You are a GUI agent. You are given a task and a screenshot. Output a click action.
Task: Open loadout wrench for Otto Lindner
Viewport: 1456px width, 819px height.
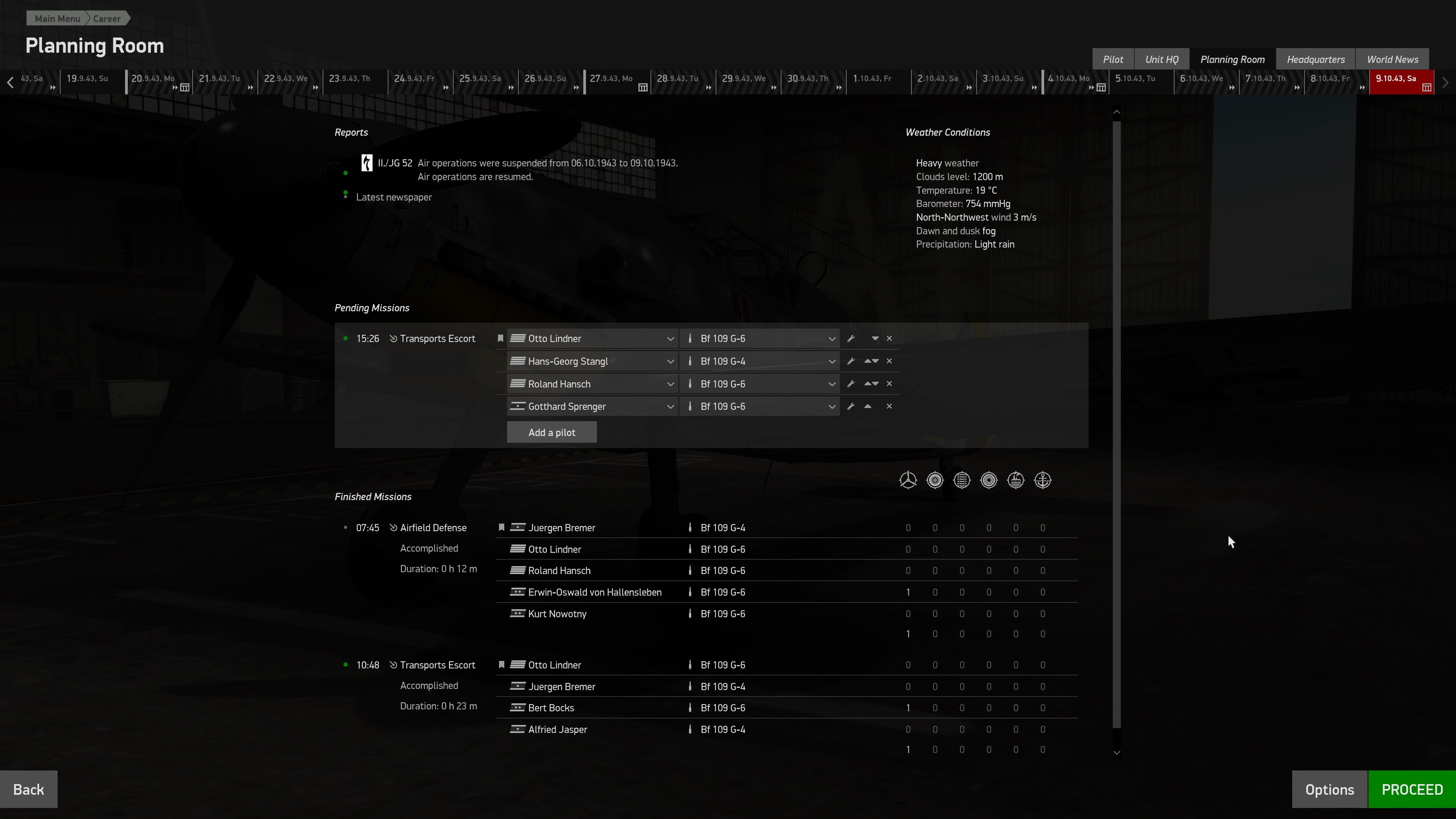tap(850, 339)
